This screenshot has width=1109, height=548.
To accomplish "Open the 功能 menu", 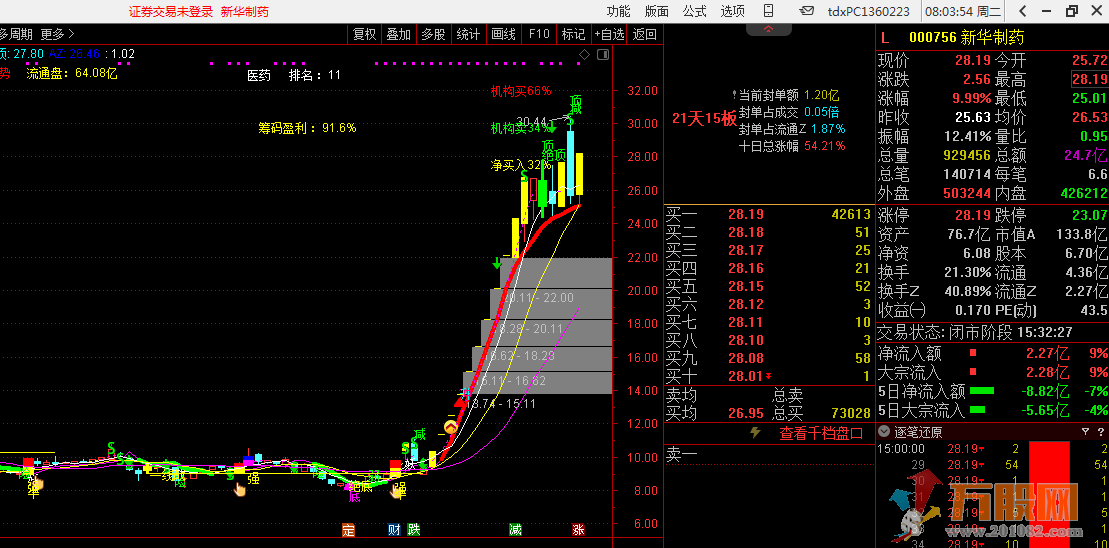I will 618,11.
